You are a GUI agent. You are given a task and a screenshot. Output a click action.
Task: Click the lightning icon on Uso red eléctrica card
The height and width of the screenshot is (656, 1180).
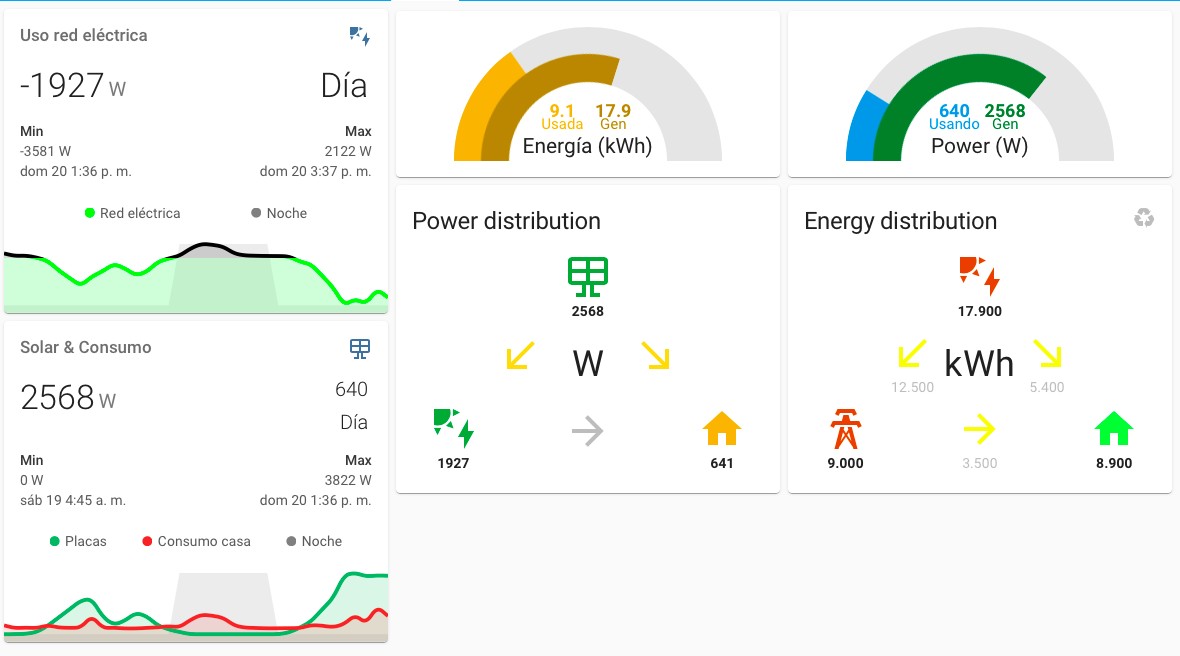click(x=358, y=36)
